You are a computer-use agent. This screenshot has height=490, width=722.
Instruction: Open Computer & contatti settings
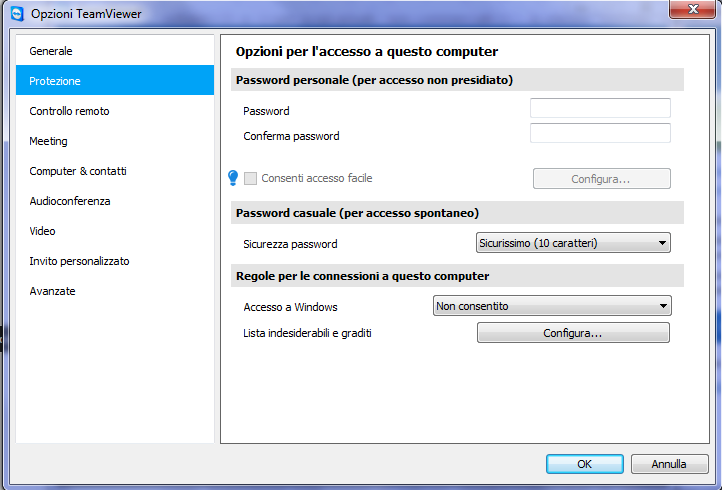(78, 171)
